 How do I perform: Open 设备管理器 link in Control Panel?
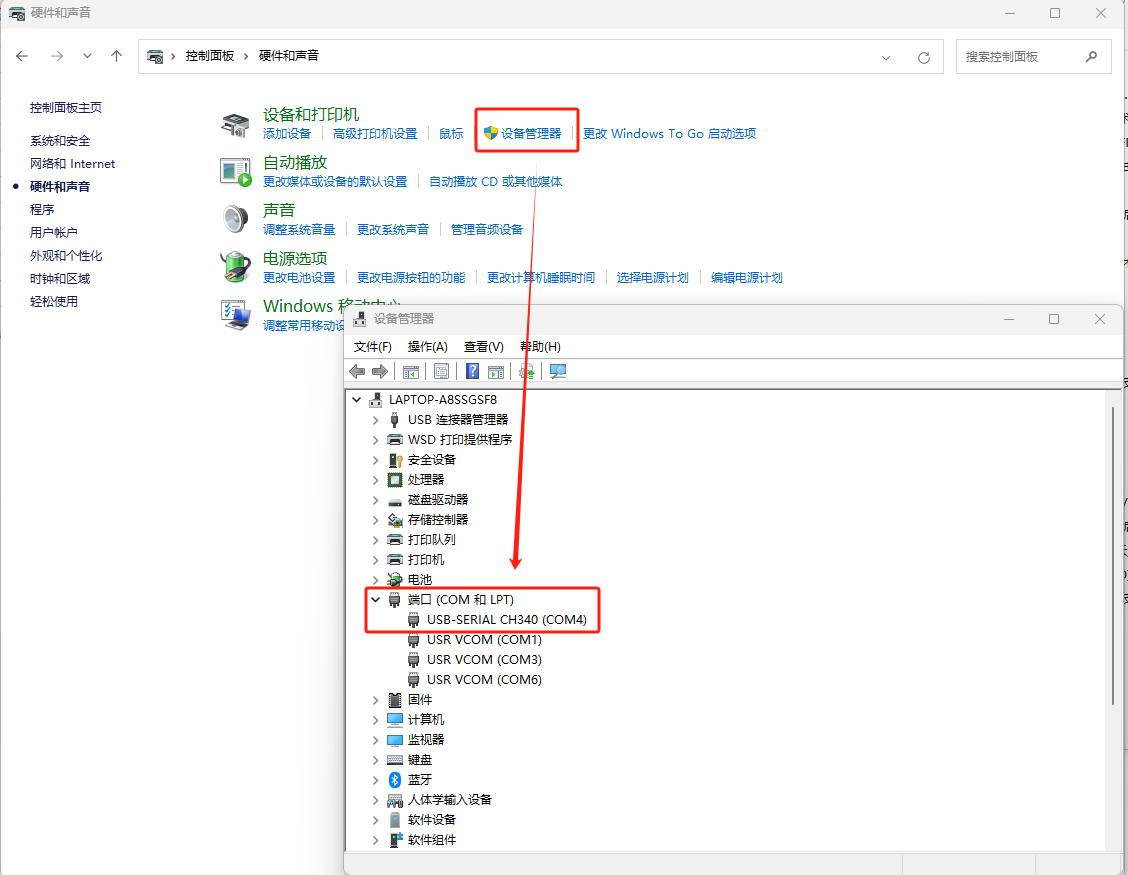[x=531, y=133]
